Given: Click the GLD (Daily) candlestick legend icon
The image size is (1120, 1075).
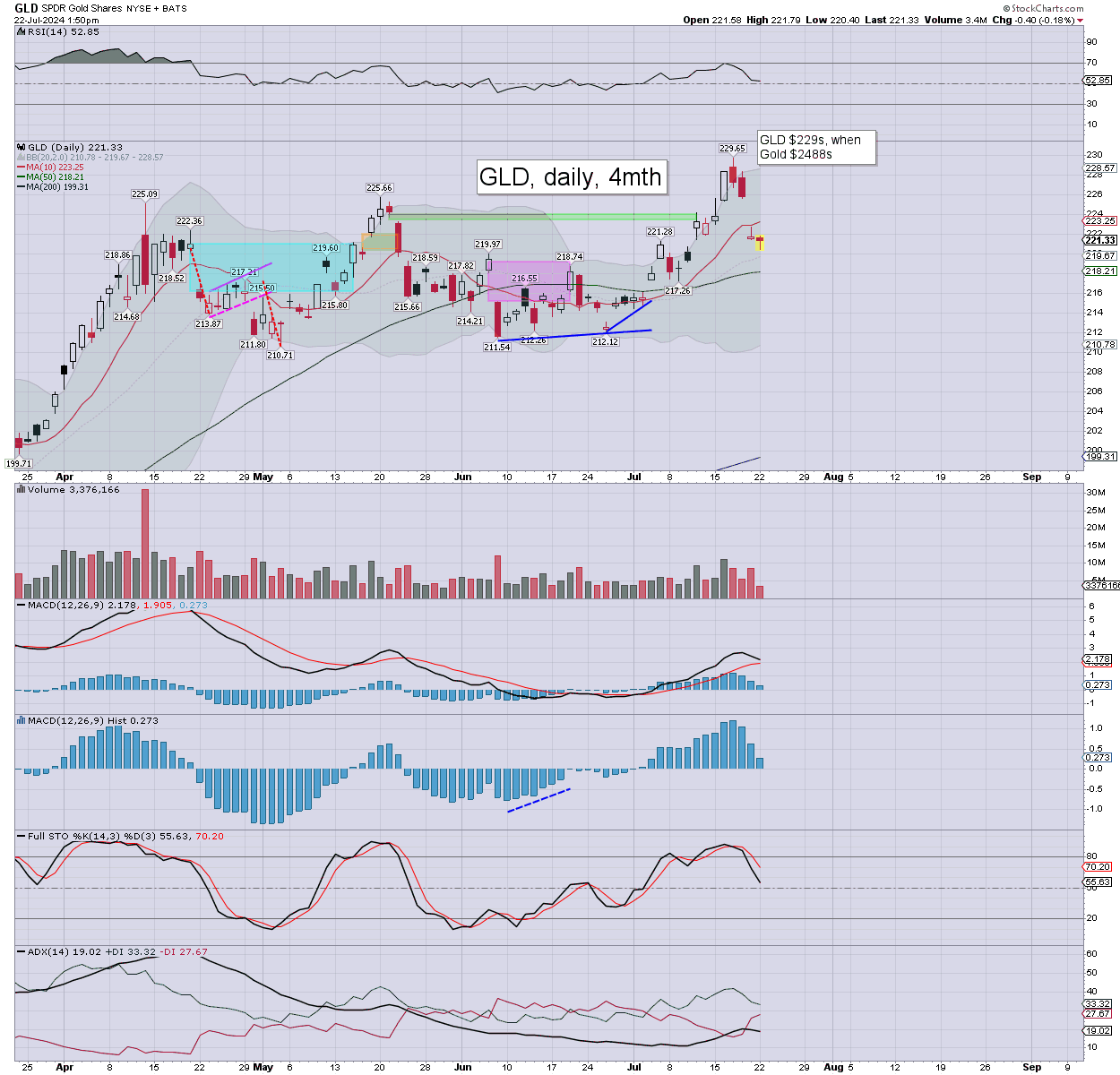Looking at the screenshot, I should click(x=22, y=148).
